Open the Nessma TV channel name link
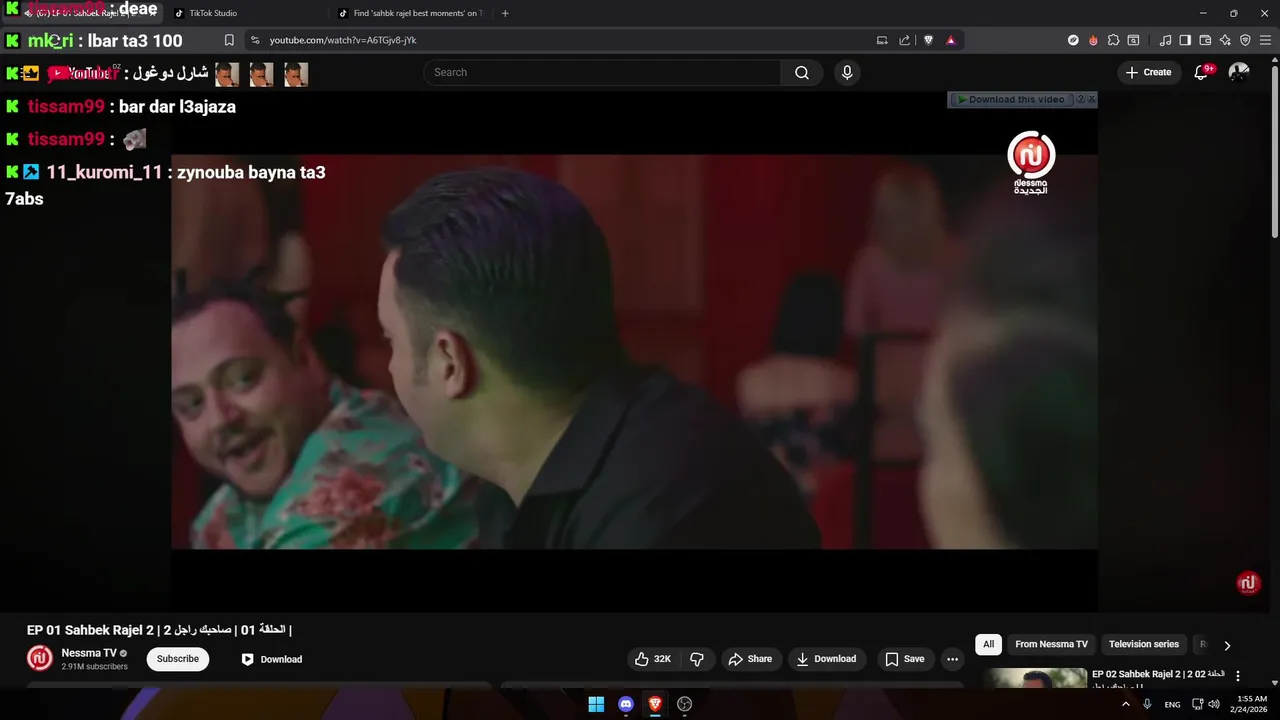The height and width of the screenshot is (720, 1280). point(89,653)
